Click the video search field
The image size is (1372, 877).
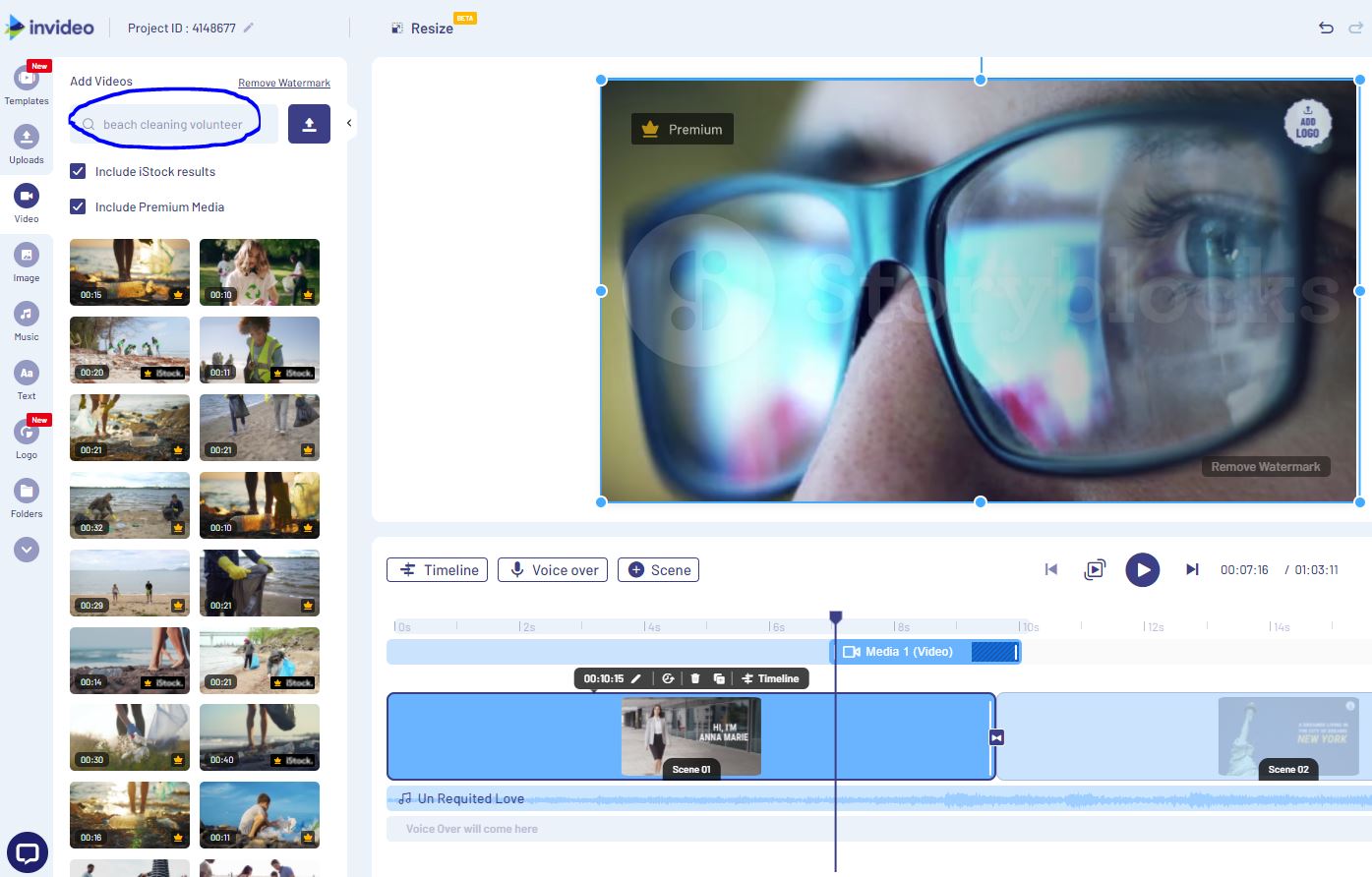point(174,124)
